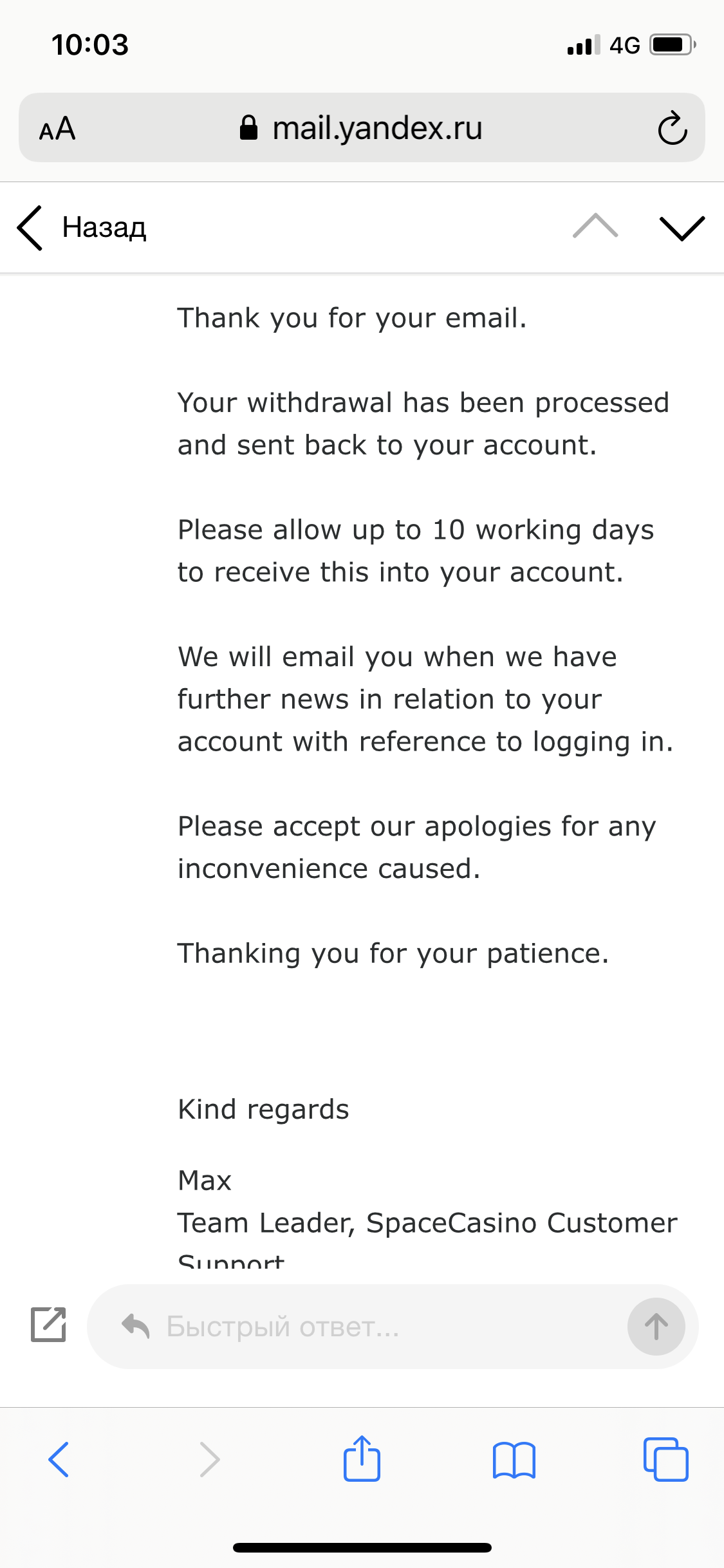Screen dimensions: 724x1568
Task: Tap the reply arrow in quick reply
Action: point(136,1326)
